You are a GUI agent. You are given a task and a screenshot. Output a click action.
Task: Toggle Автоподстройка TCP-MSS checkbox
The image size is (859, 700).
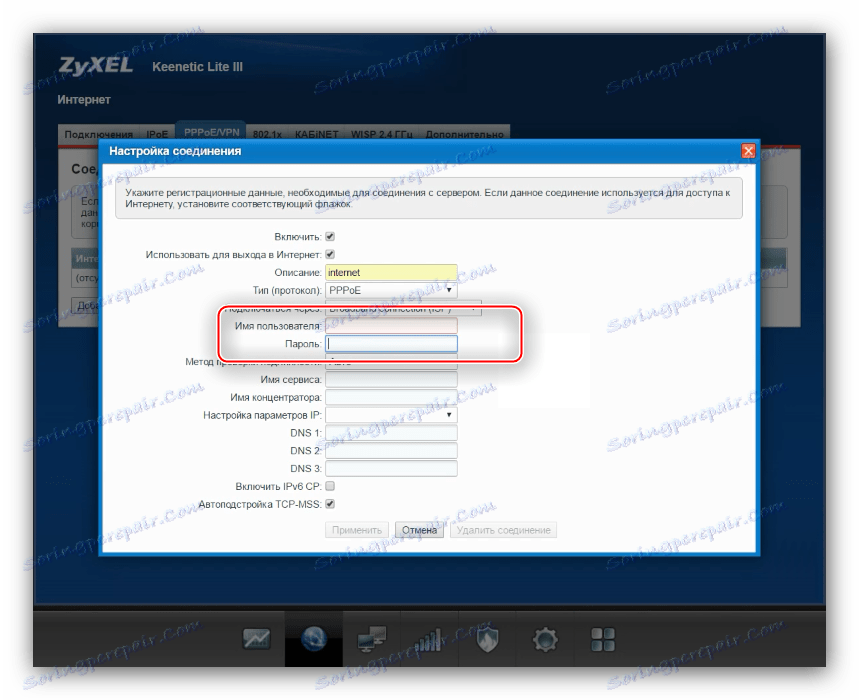click(x=330, y=504)
